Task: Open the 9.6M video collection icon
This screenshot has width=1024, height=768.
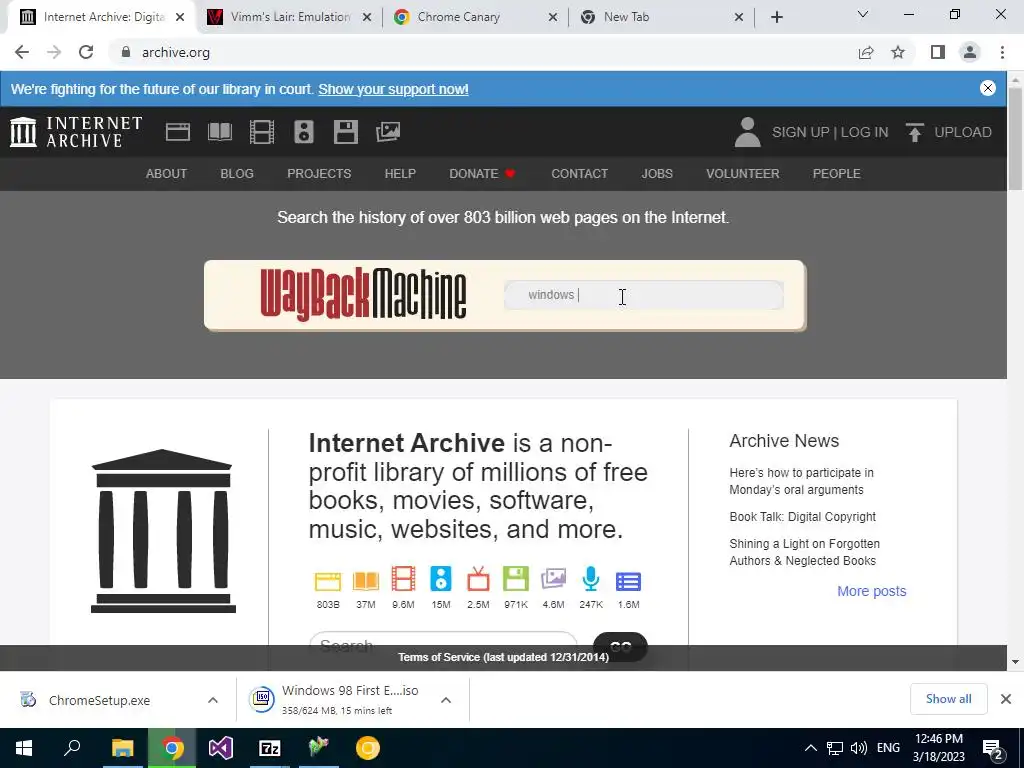Action: pyautogui.click(x=403, y=579)
